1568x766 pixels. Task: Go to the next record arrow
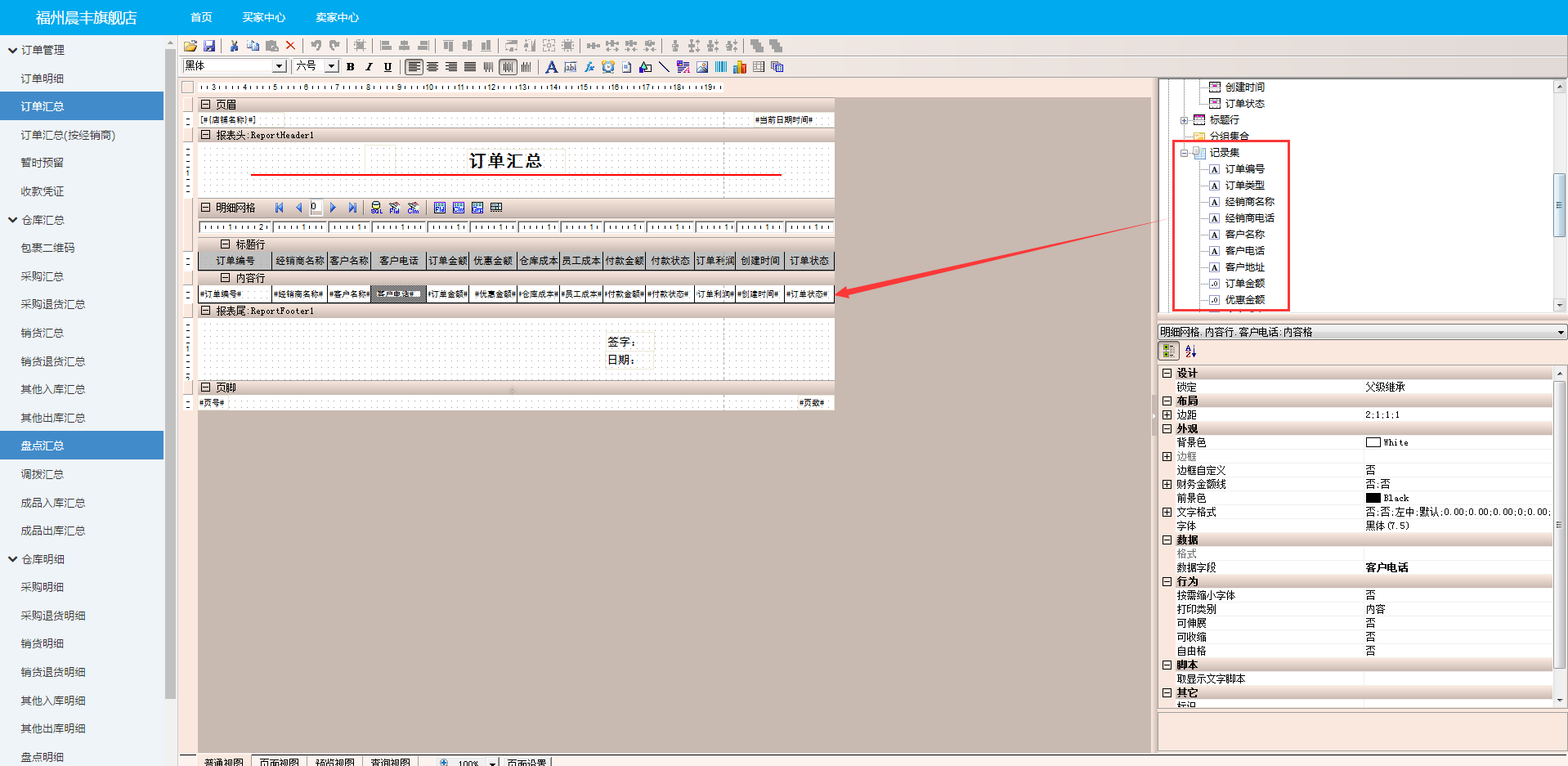point(333,208)
